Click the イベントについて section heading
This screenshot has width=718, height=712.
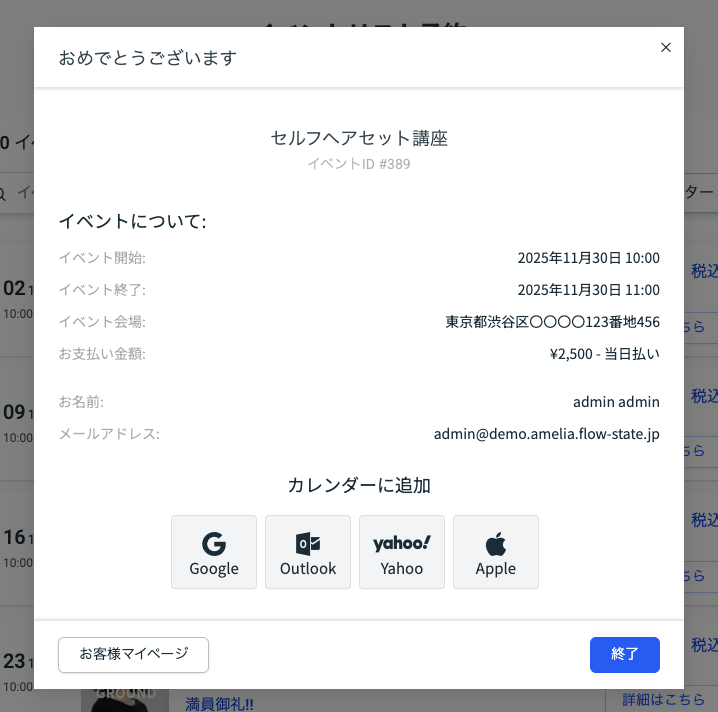pyautogui.click(x=132, y=221)
